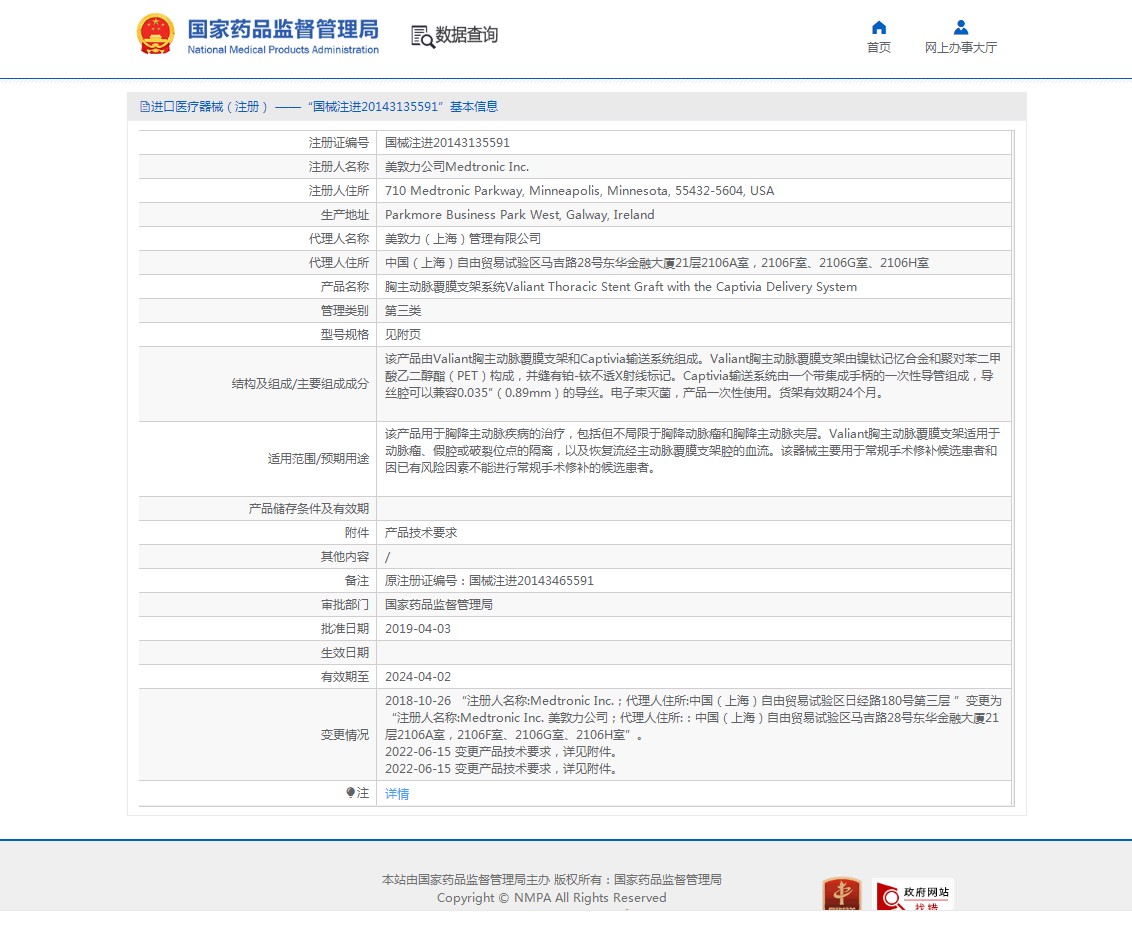Select 美敦力公司Medtronic Inc. registrant name
This screenshot has height=929, width=1132.
[457, 167]
